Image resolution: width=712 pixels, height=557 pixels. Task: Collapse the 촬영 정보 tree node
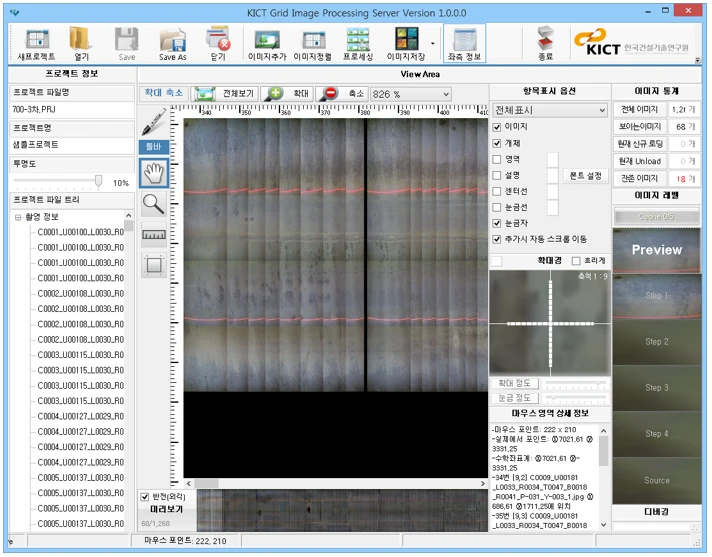point(18,217)
